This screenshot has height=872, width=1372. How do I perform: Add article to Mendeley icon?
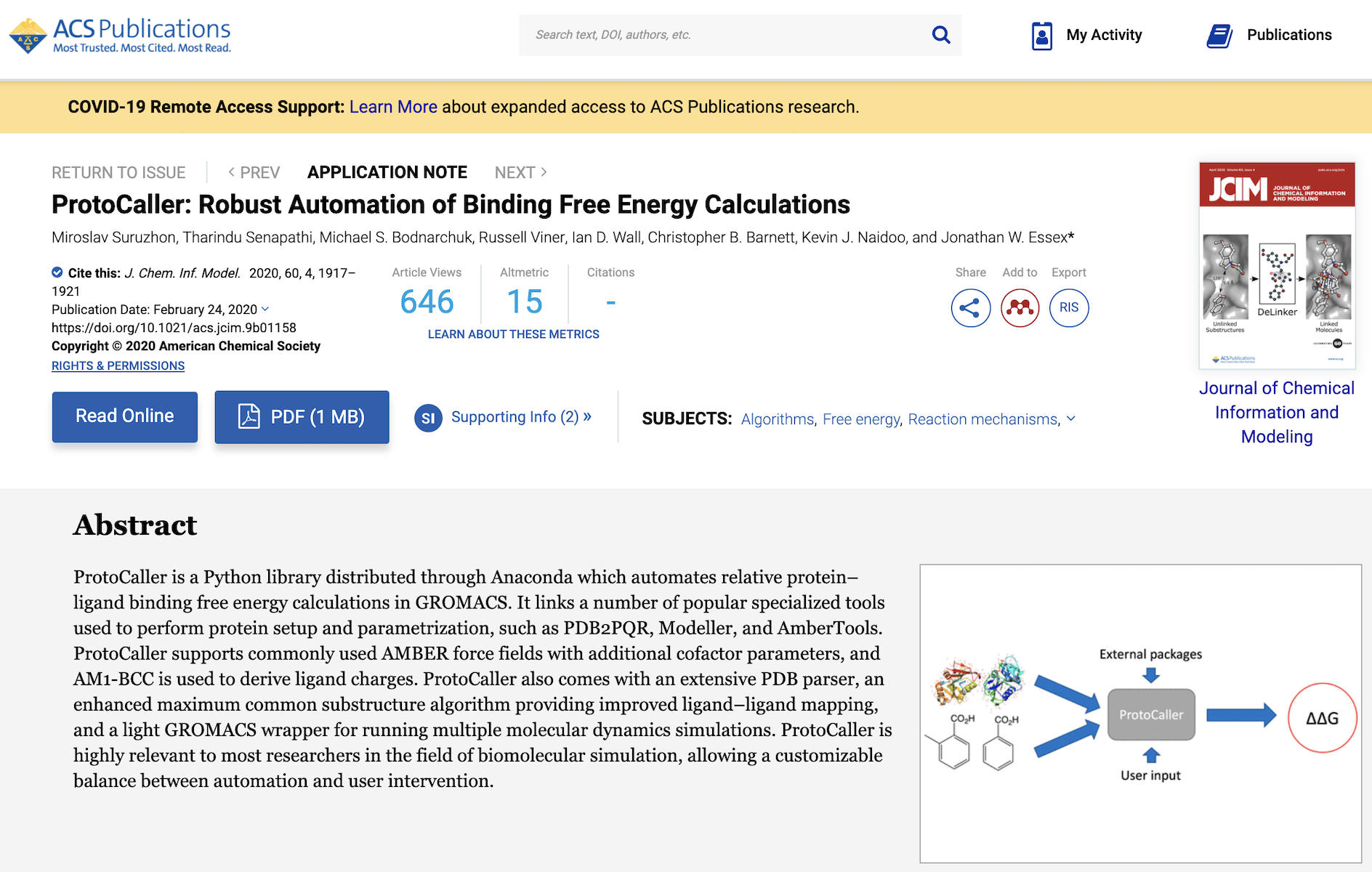1020,308
